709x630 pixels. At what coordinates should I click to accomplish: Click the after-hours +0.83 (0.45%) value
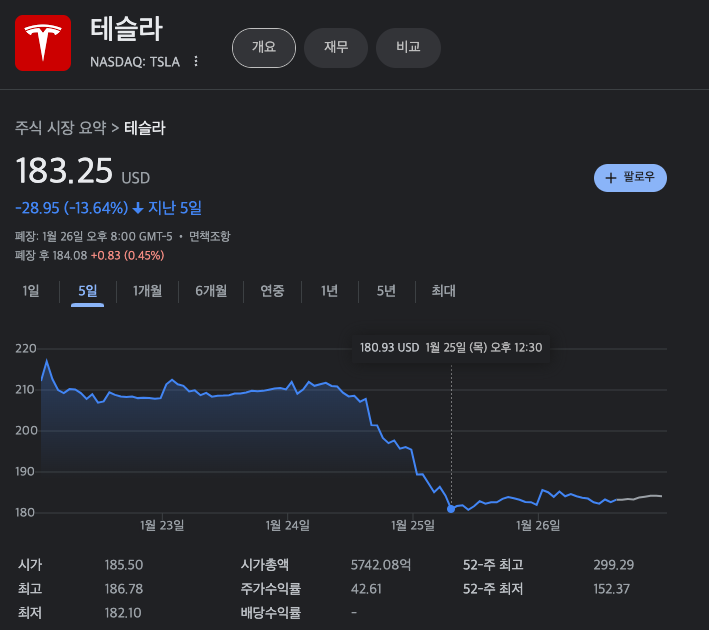coord(128,256)
